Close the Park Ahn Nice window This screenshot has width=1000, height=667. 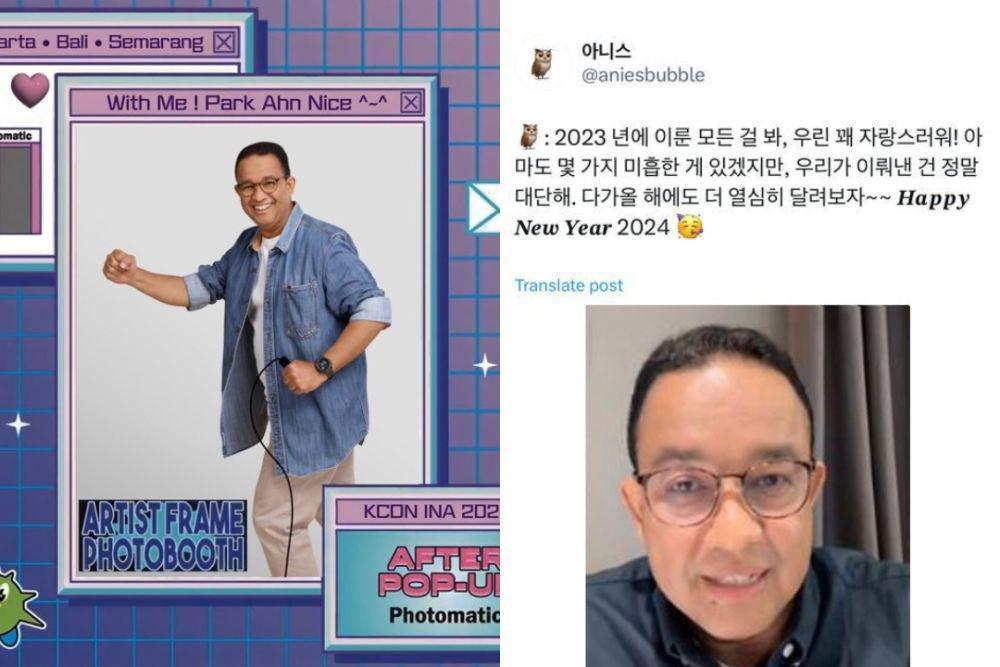(411, 103)
